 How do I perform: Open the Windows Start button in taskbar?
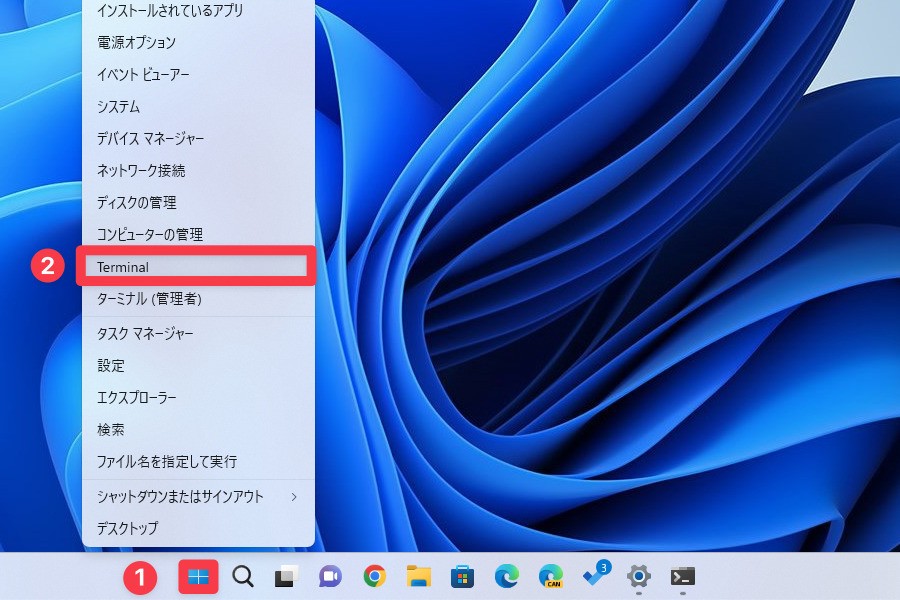click(x=198, y=576)
